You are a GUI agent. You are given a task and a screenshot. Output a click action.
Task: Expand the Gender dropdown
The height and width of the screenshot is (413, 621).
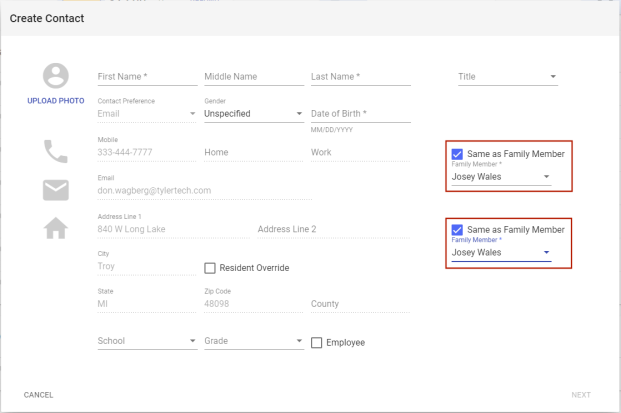[253, 114]
